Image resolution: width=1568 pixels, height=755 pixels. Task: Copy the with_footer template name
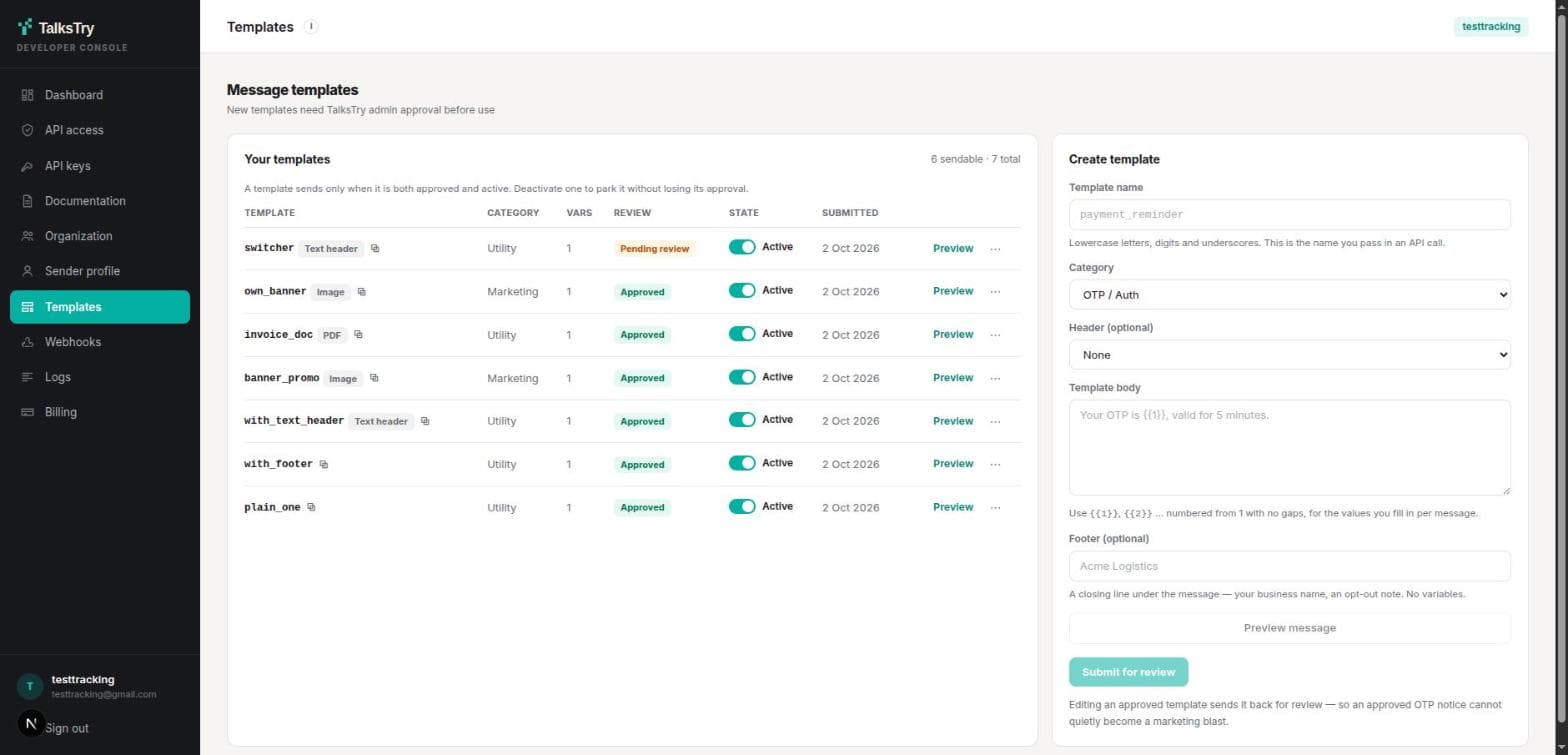point(324,464)
